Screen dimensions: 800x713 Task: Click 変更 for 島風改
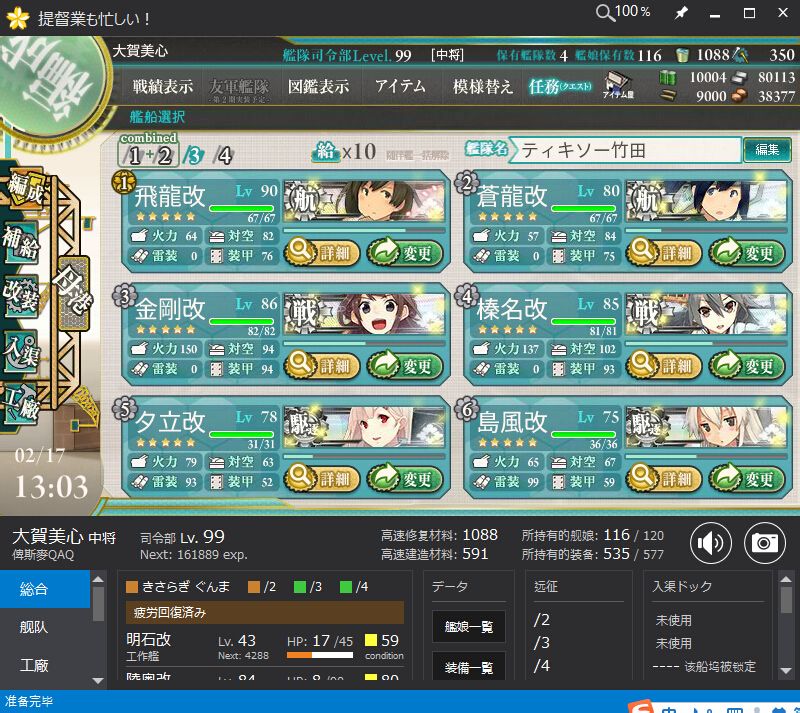[746, 479]
